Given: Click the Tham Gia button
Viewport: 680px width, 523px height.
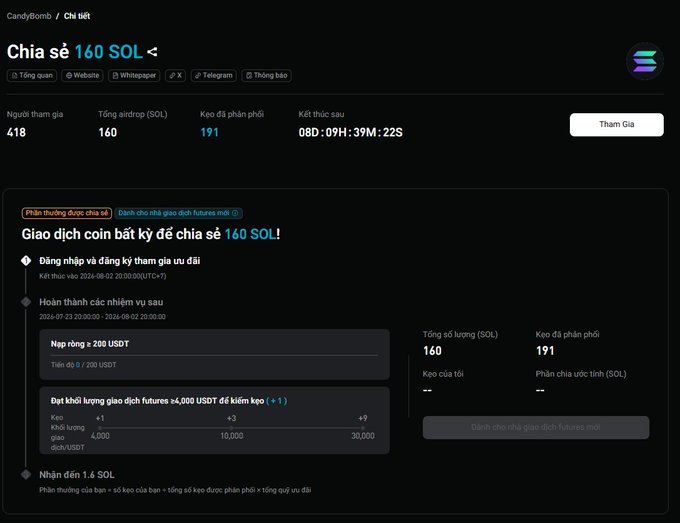Looking at the screenshot, I should click(616, 124).
